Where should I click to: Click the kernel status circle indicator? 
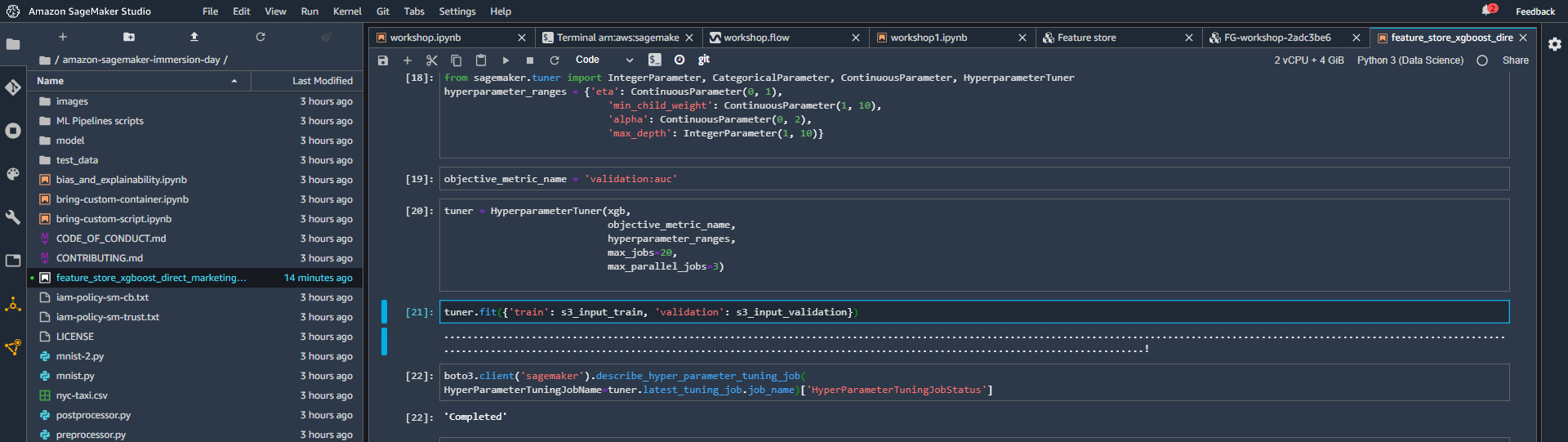point(1482,60)
